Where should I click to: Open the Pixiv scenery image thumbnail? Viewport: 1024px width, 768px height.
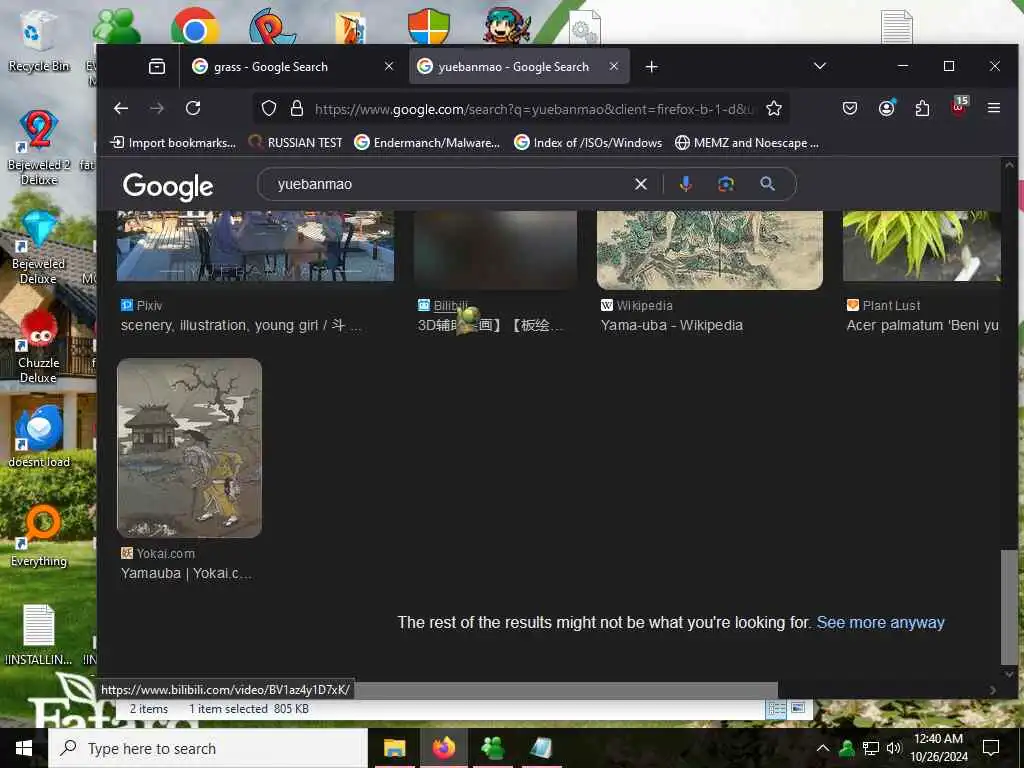click(x=255, y=246)
